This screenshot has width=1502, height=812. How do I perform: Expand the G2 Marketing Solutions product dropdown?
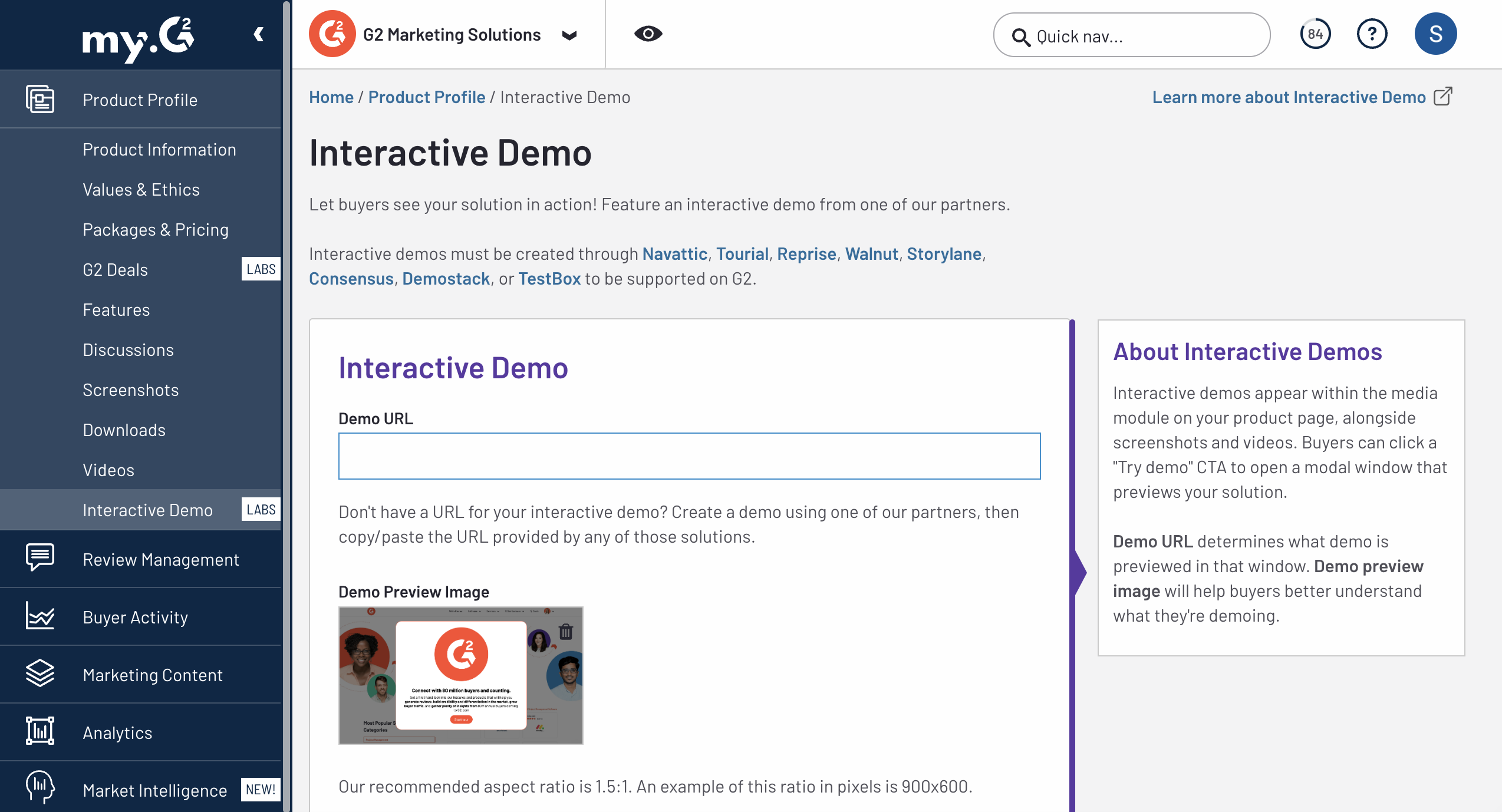[x=569, y=35]
